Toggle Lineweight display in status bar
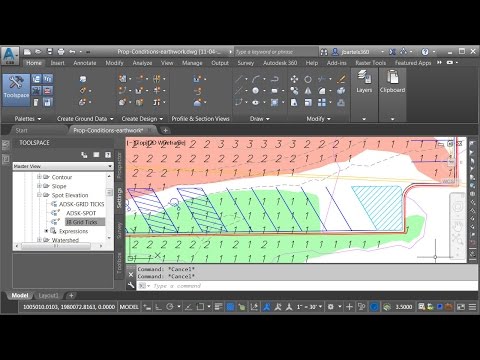 point(218,307)
